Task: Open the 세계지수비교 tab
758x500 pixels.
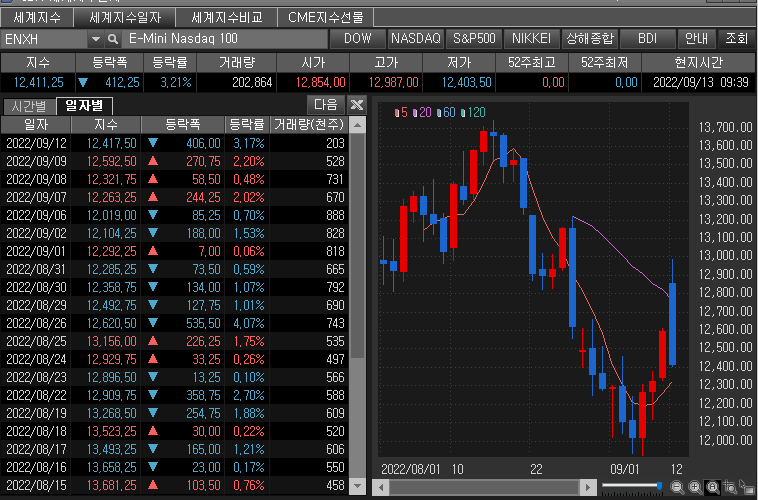Action: click(x=227, y=17)
